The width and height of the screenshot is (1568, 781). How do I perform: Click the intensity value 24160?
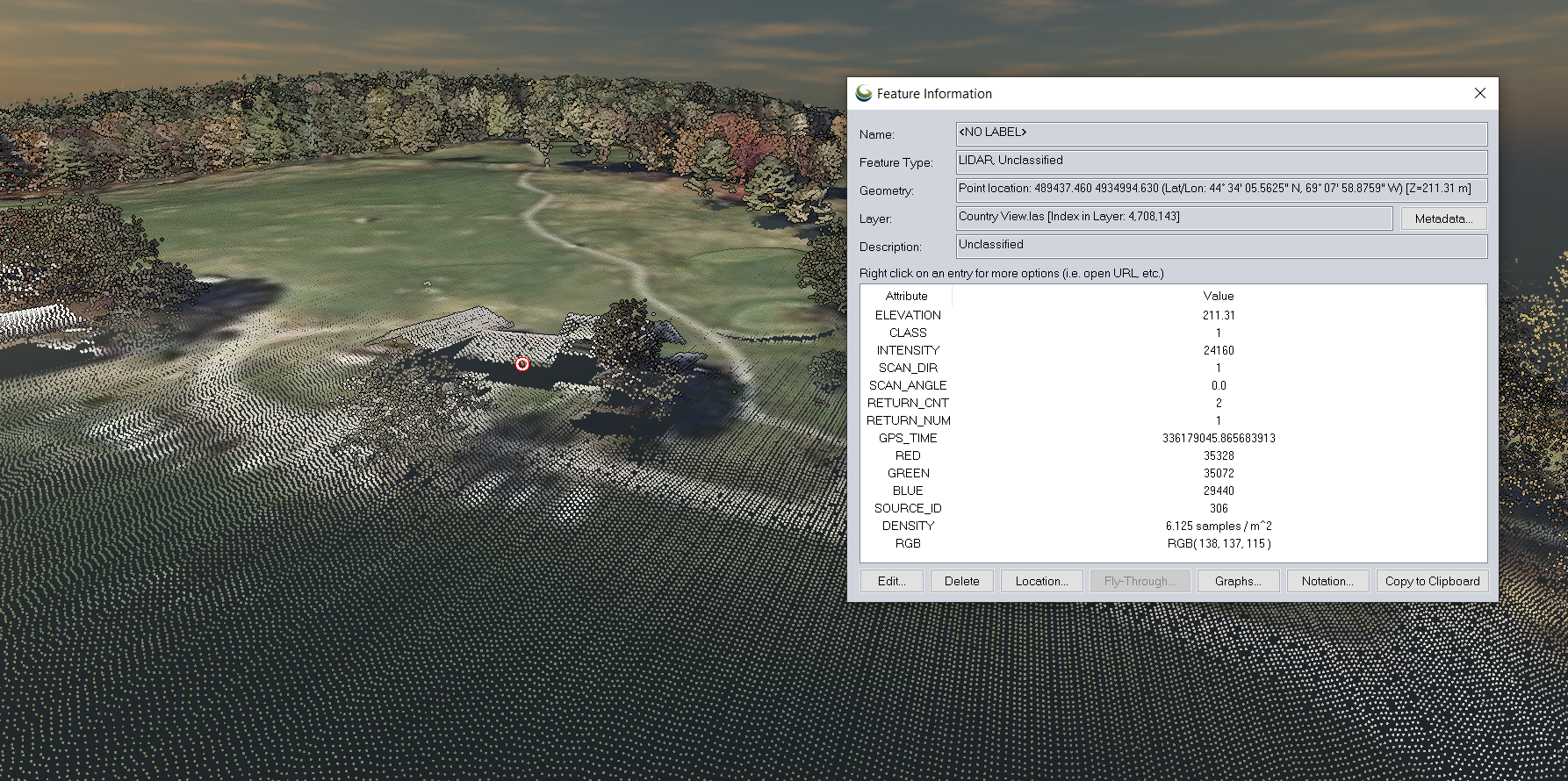(x=1219, y=350)
